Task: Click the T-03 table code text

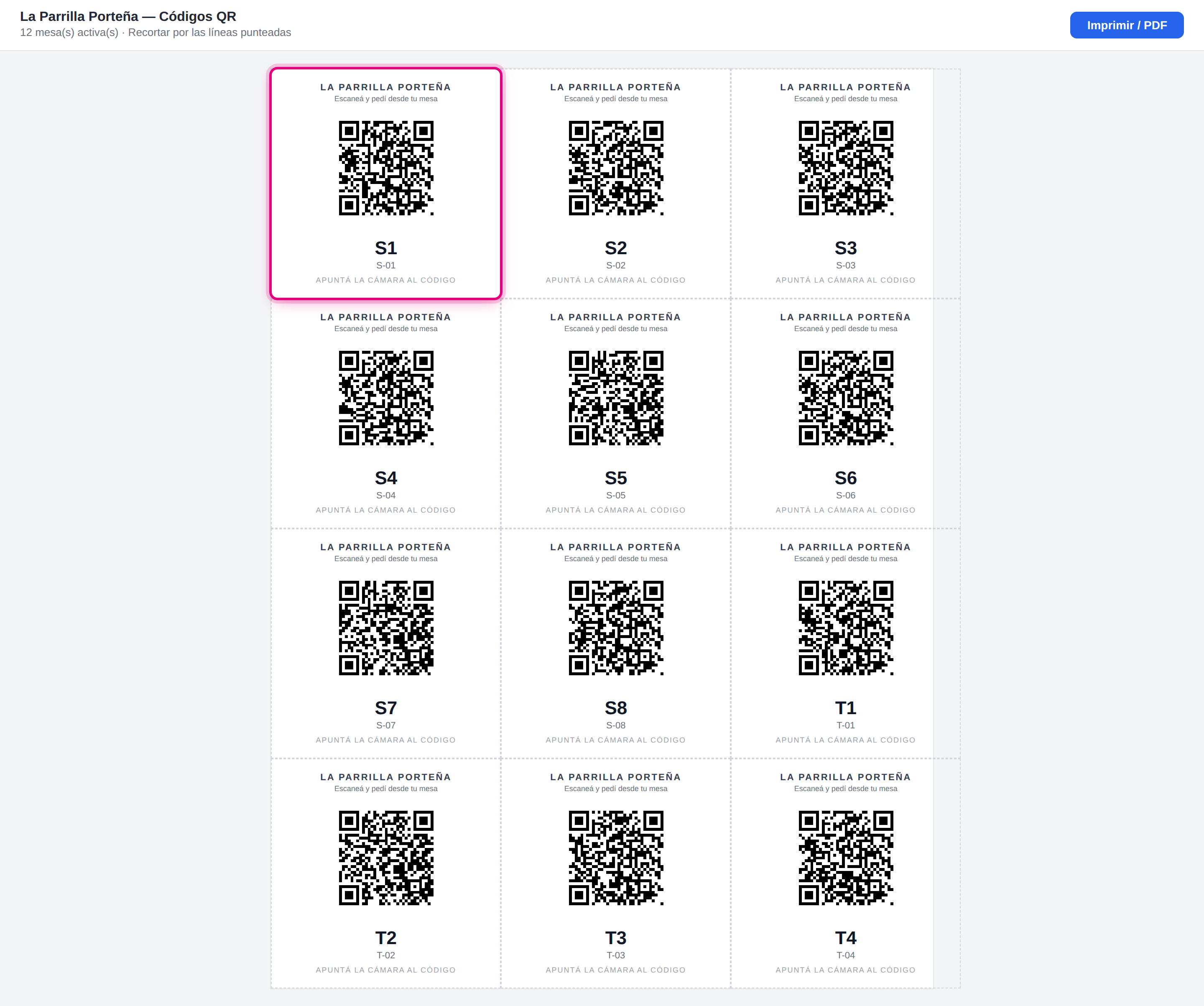Action: [x=616, y=955]
